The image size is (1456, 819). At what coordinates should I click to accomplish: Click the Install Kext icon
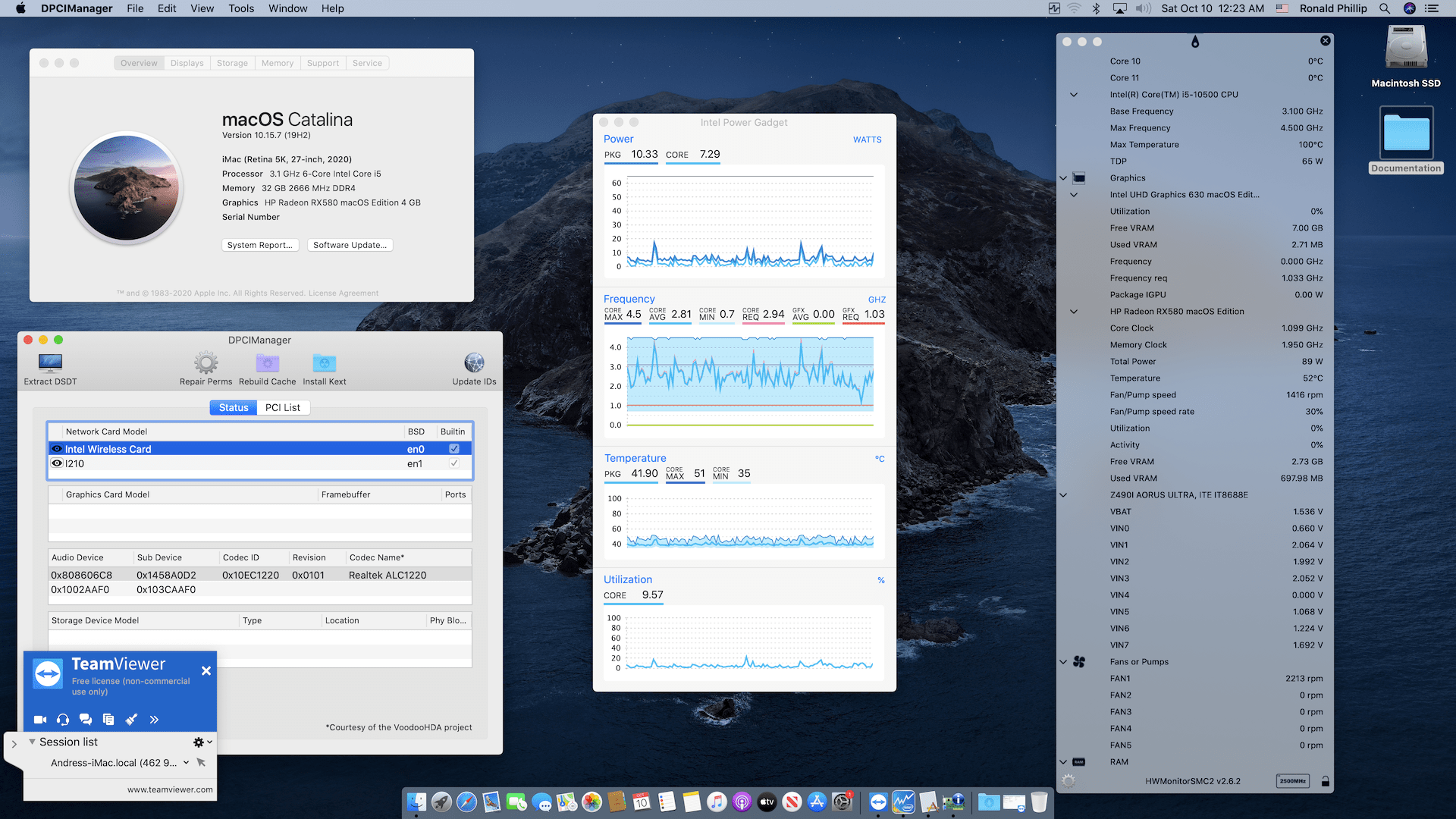(x=324, y=363)
